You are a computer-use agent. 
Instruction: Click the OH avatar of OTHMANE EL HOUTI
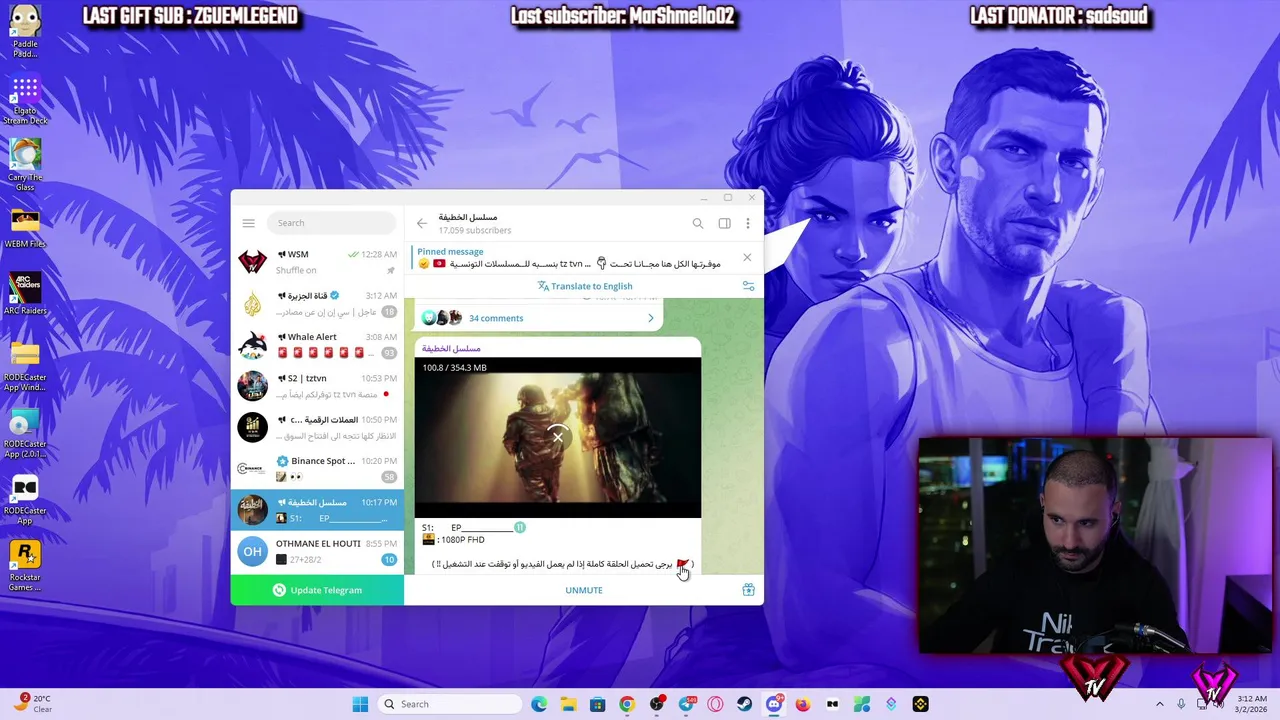click(x=252, y=551)
